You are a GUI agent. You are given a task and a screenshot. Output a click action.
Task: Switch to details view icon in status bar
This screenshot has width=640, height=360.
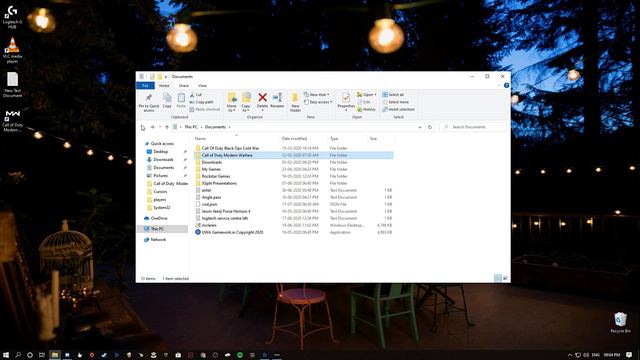pyautogui.click(x=498, y=278)
